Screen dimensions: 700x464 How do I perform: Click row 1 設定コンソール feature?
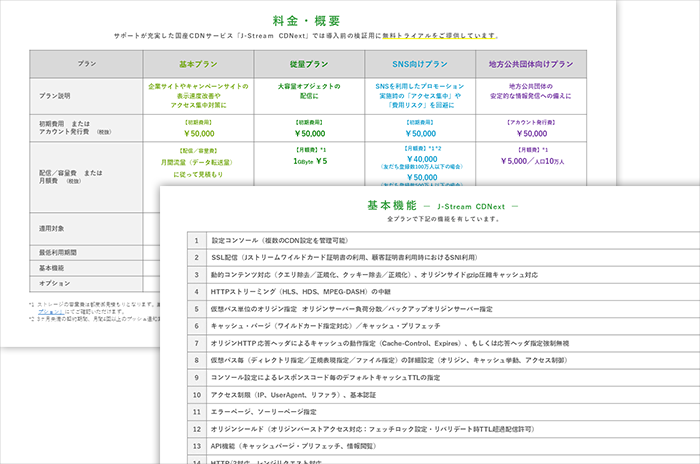coord(279,240)
